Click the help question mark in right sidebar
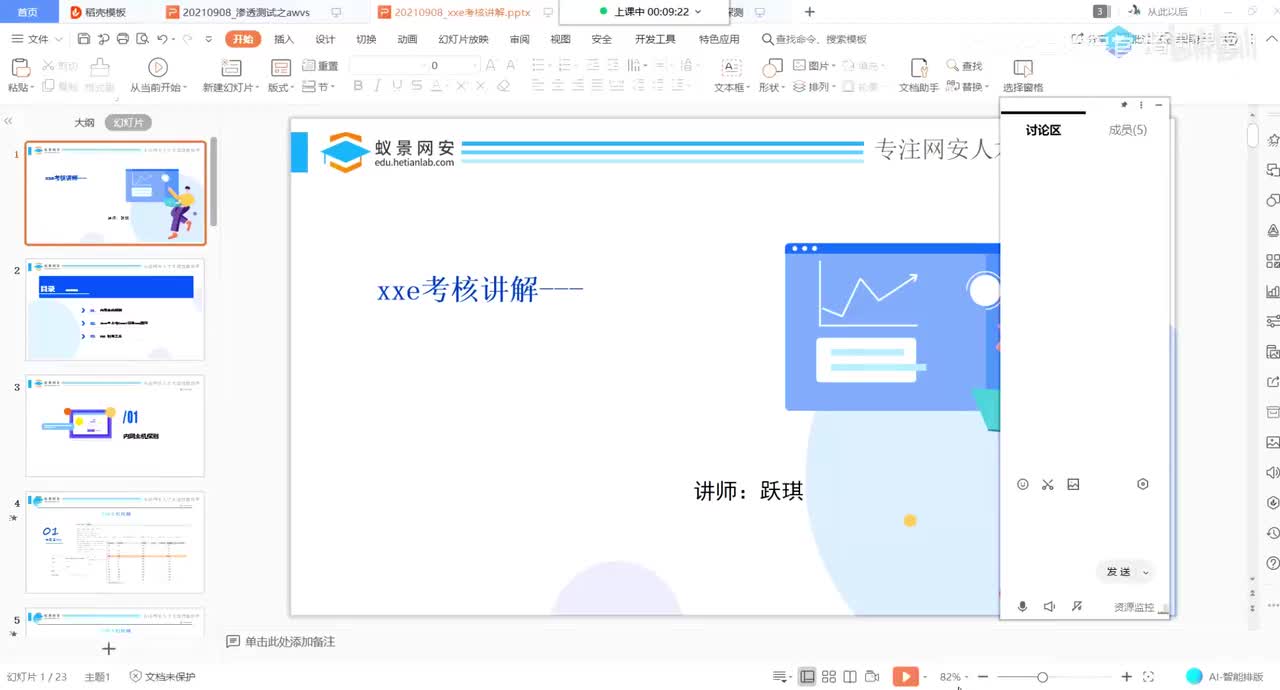 click(1273, 563)
